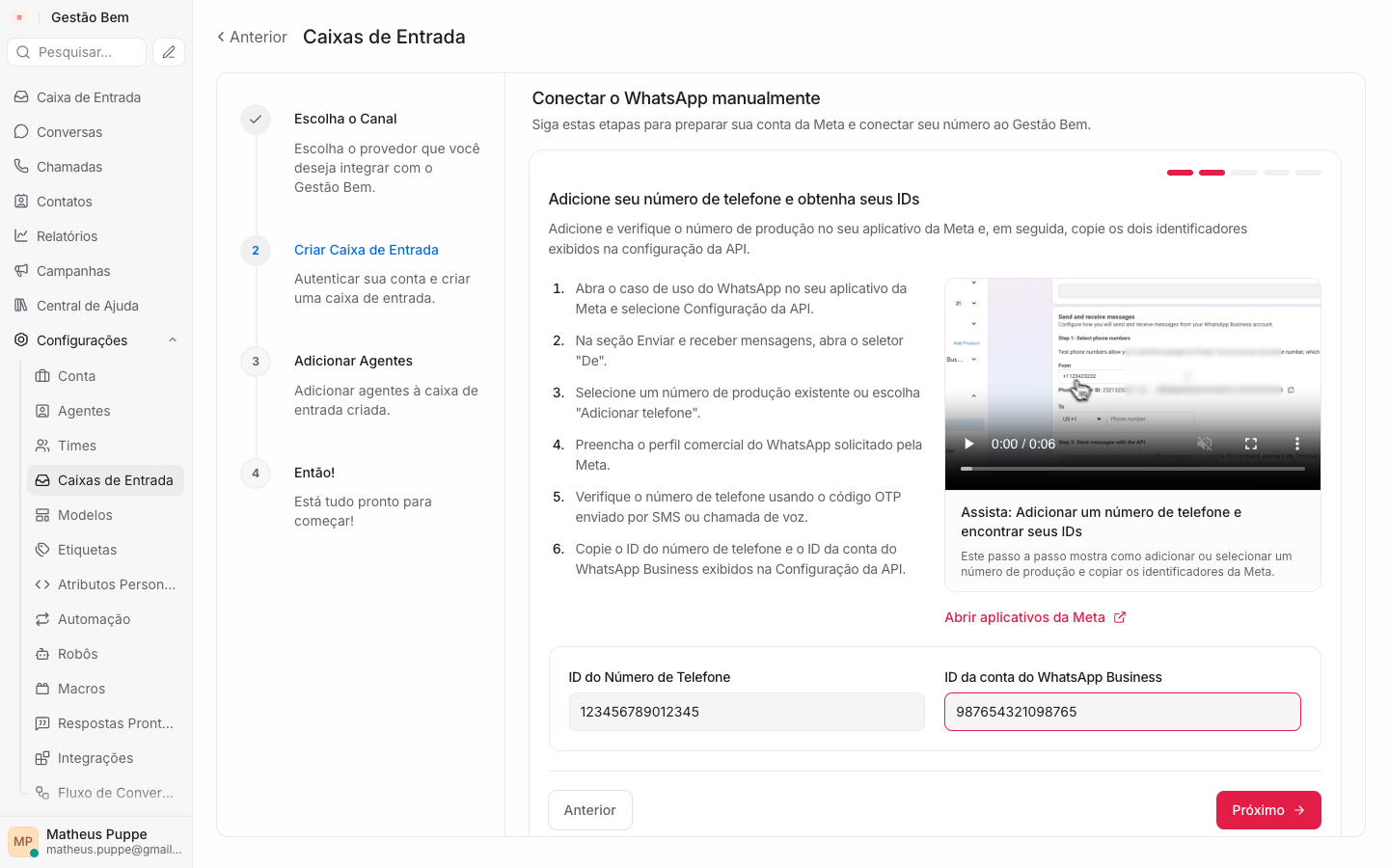Unmute the tutorial video audio
Screen dimensions: 1389x868
pyautogui.click(x=1205, y=444)
